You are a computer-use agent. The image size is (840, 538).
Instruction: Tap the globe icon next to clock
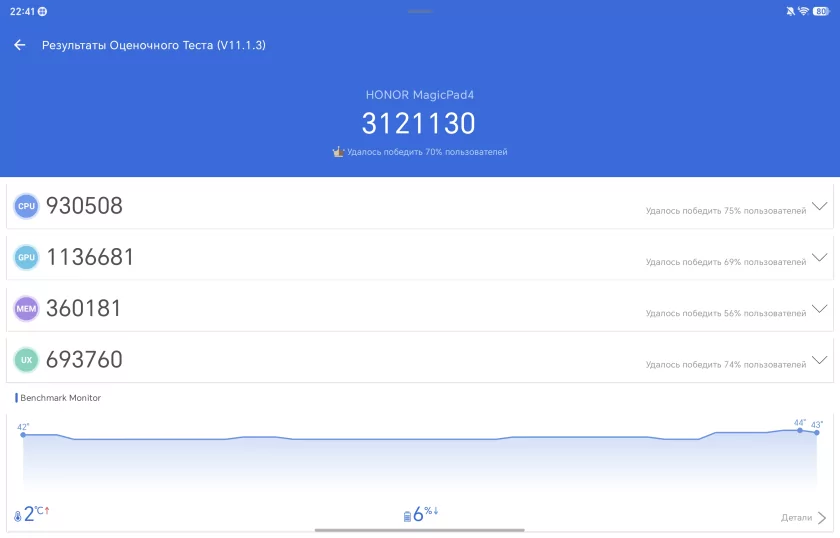click(x=42, y=11)
